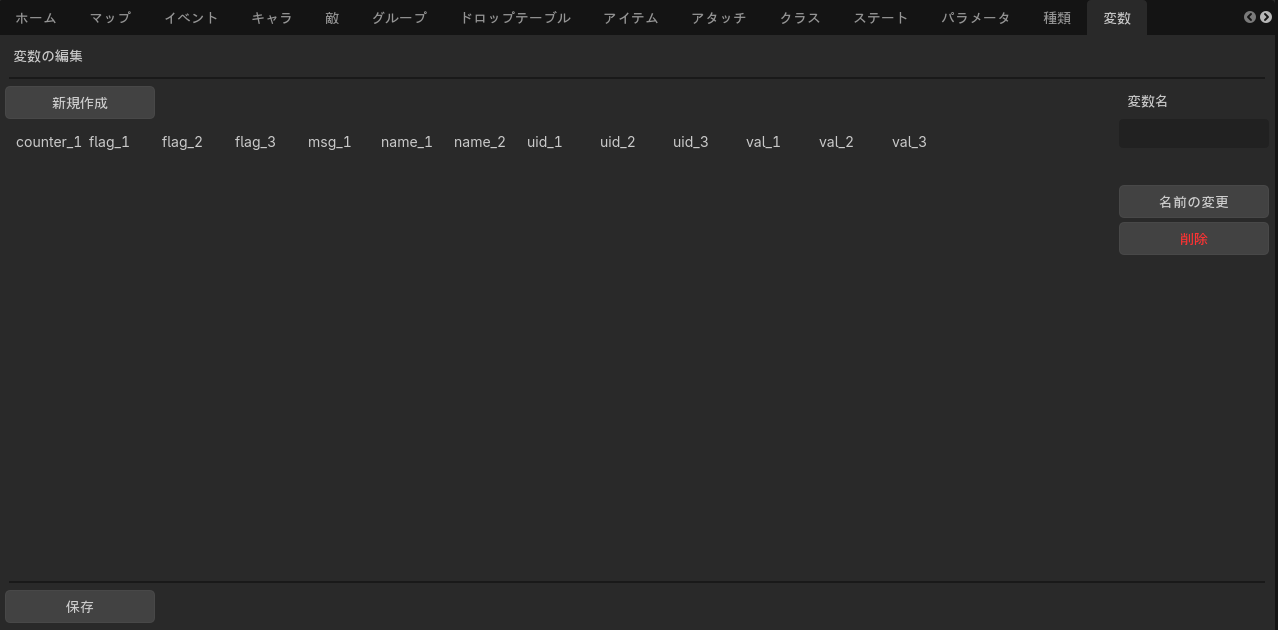Click the red 削除 button
Viewport: 1278px width, 630px height.
[x=1194, y=239]
